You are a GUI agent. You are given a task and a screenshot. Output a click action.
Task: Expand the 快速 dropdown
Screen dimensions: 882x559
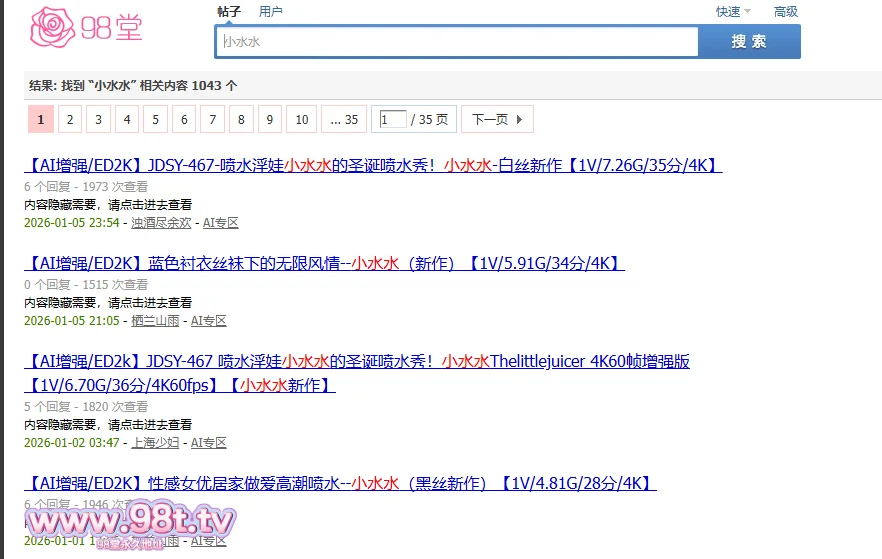tap(732, 12)
